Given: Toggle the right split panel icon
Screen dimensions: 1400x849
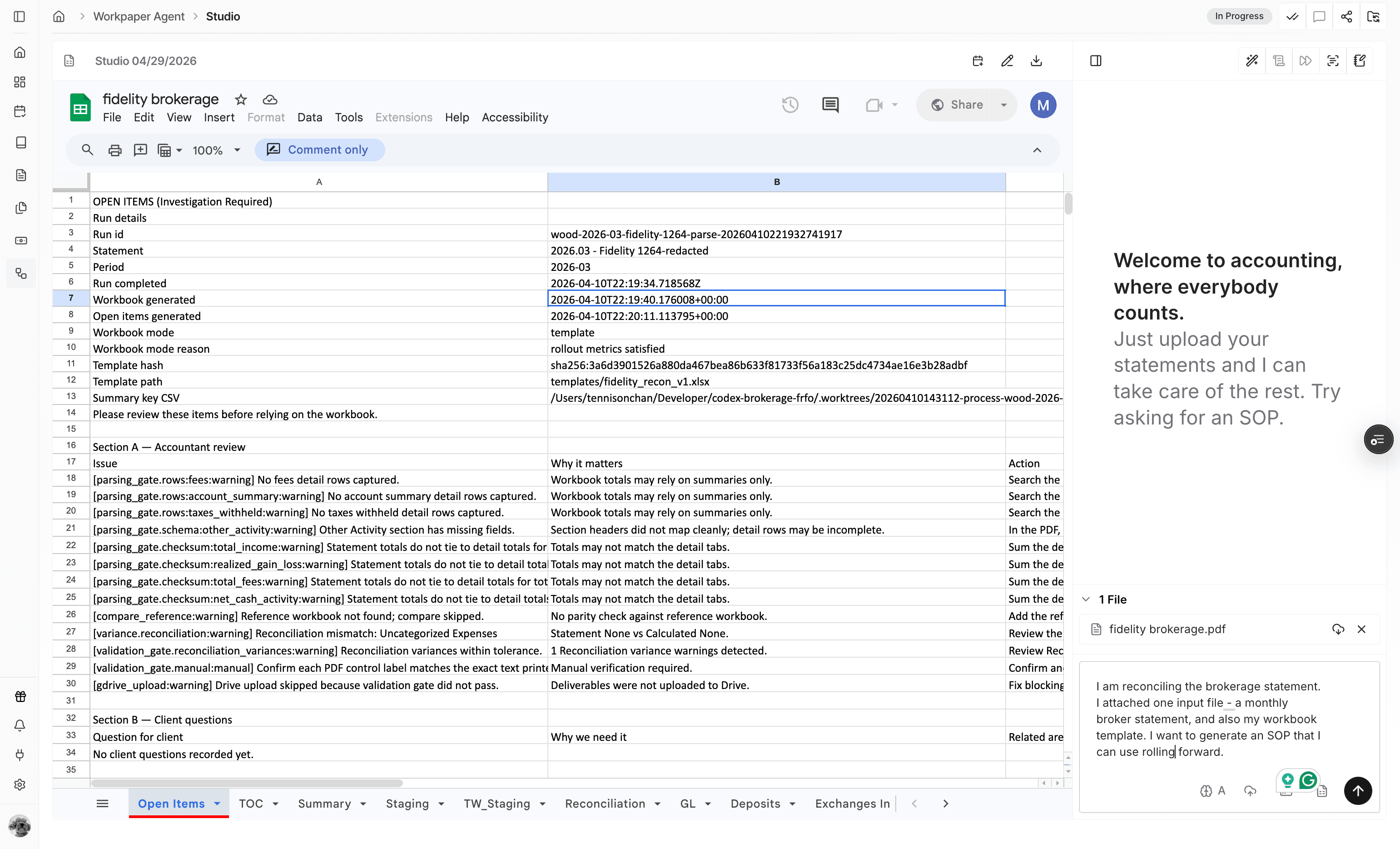Looking at the screenshot, I should click(1096, 61).
